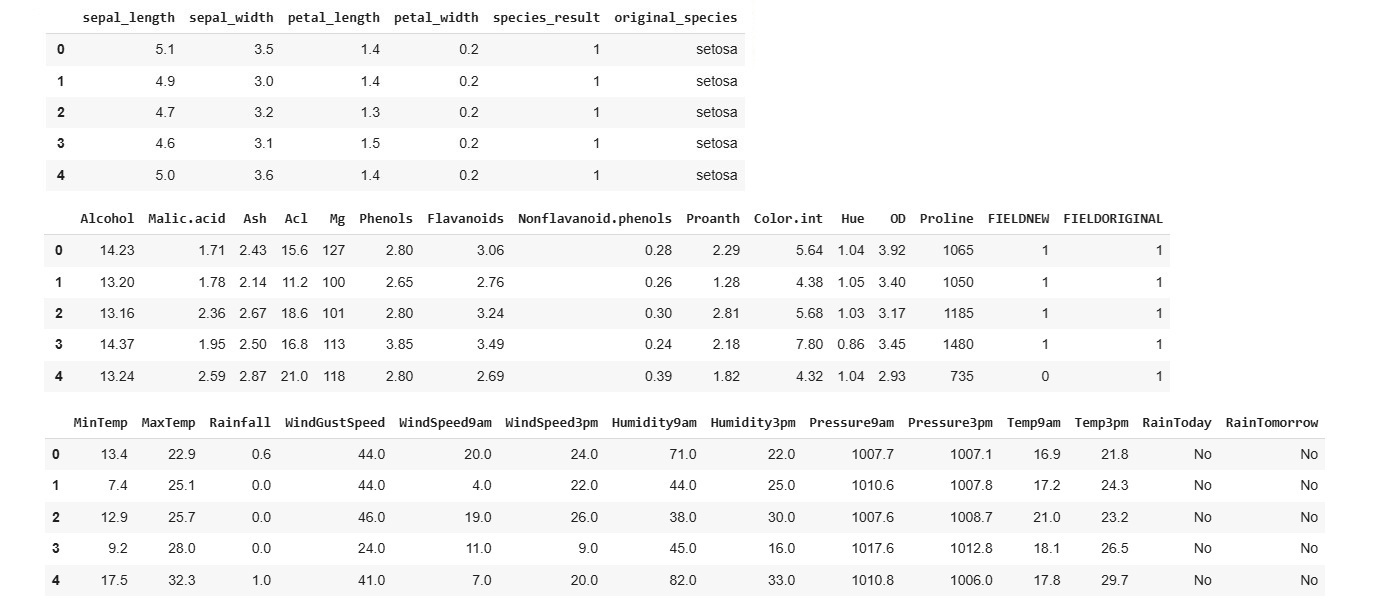Click the MinTemp column header
This screenshot has width=1399, height=606.
coord(100,422)
